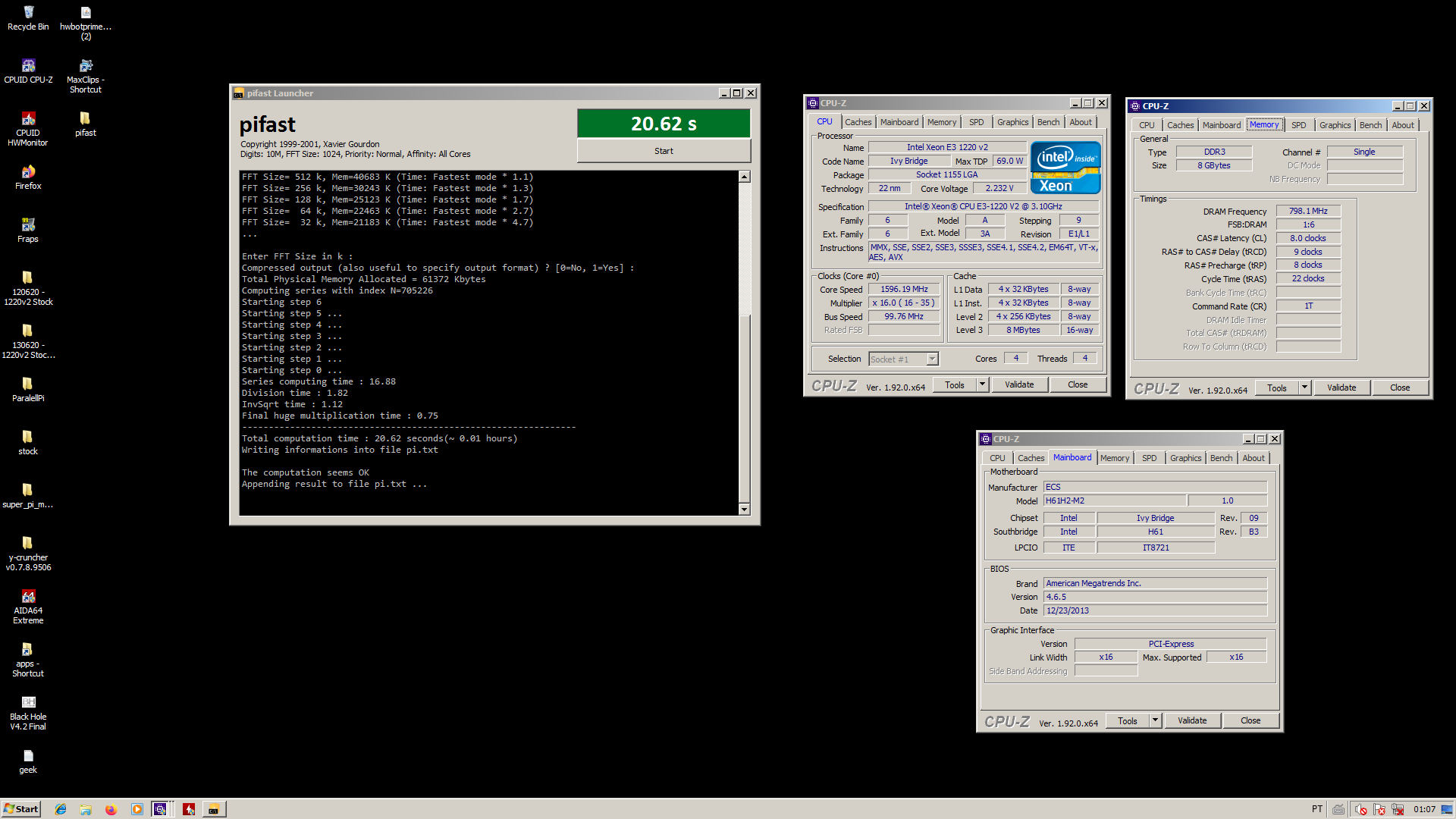Open the apps shortcut icon
This screenshot has width=1456, height=819.
tap(28, 660)
